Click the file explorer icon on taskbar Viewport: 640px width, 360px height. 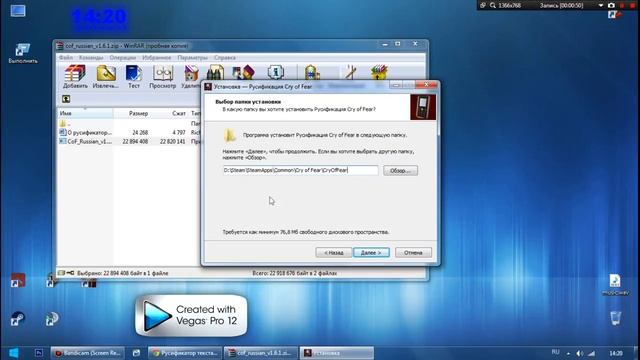click(136, 353)
